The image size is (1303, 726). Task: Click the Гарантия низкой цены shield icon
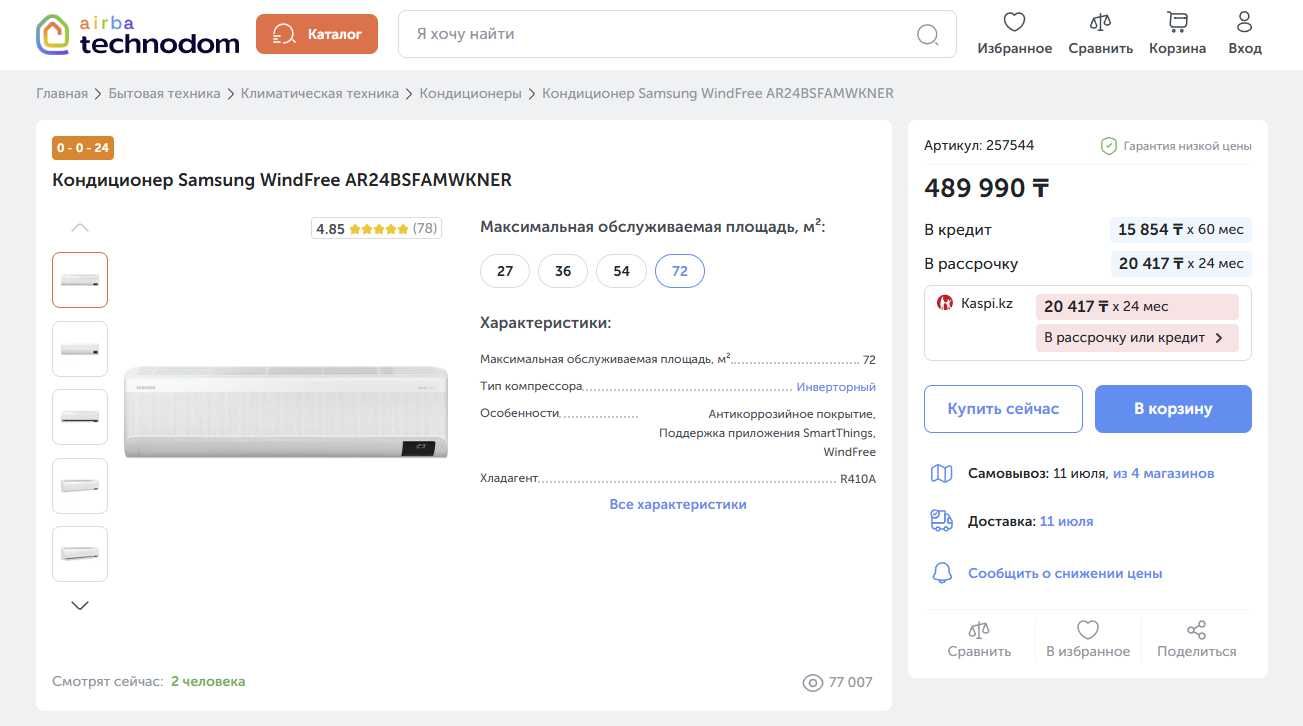pyautogui.click(x=1109, y=146)
